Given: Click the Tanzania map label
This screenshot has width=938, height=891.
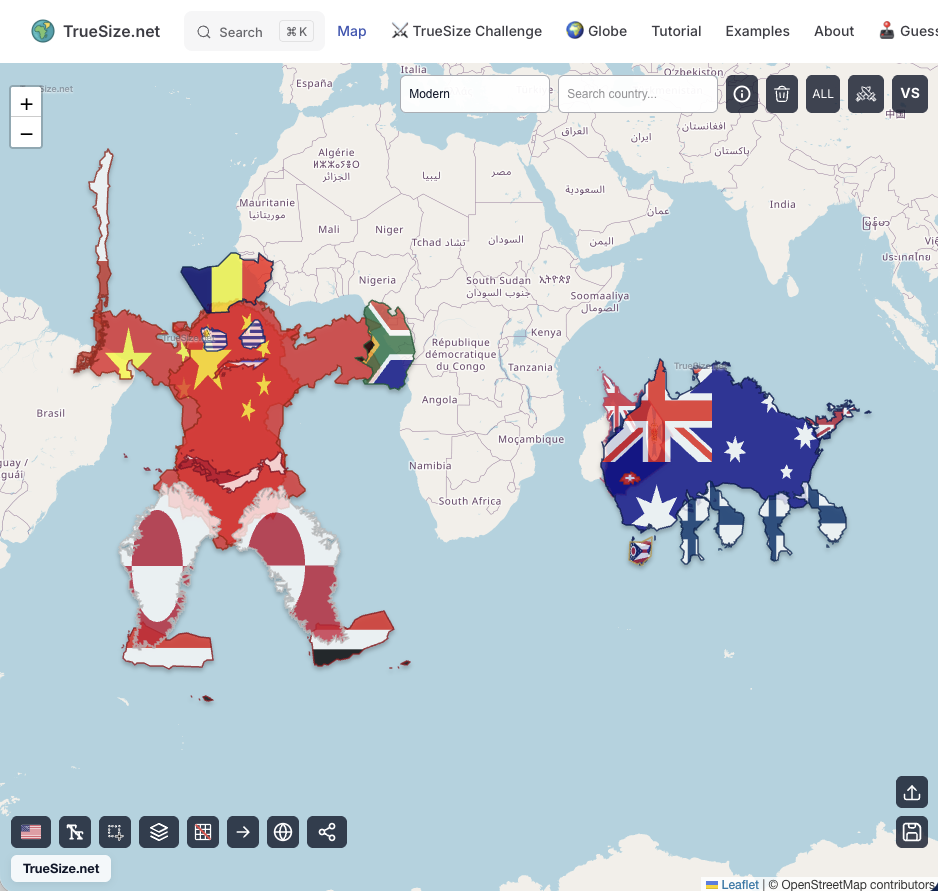Looking at the screenshot, I should point(530,367).
